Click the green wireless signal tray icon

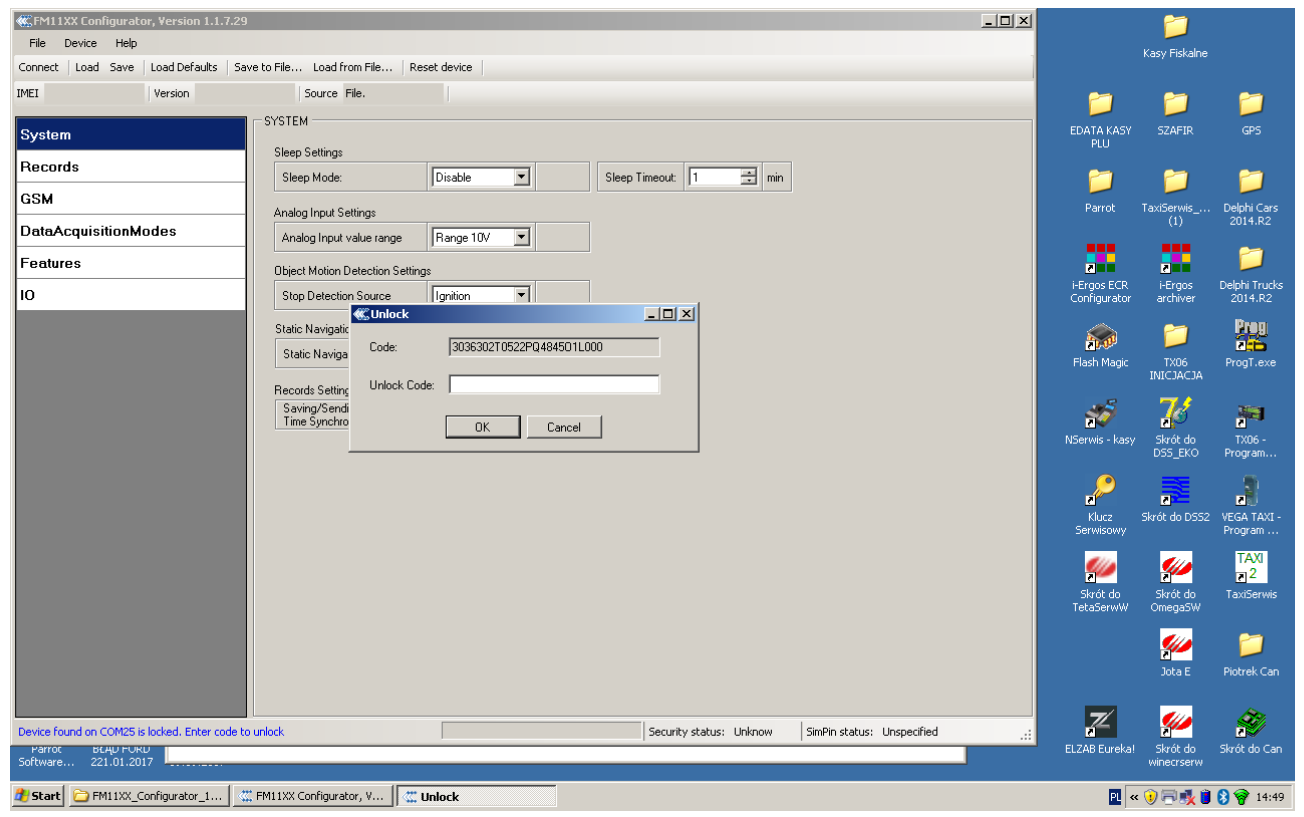(x=1241, y=797)
